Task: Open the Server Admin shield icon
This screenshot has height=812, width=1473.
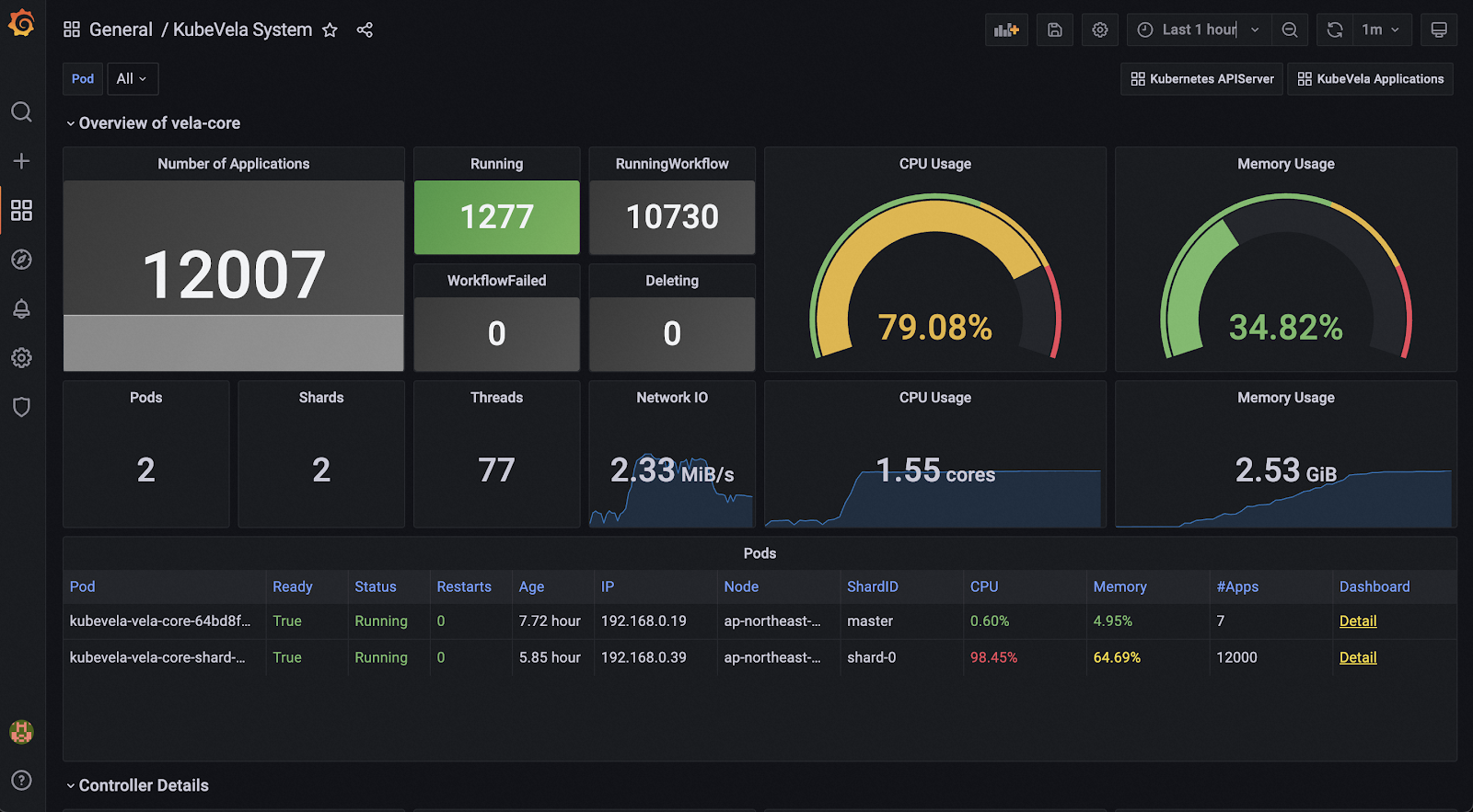Action: coord(21,407)
